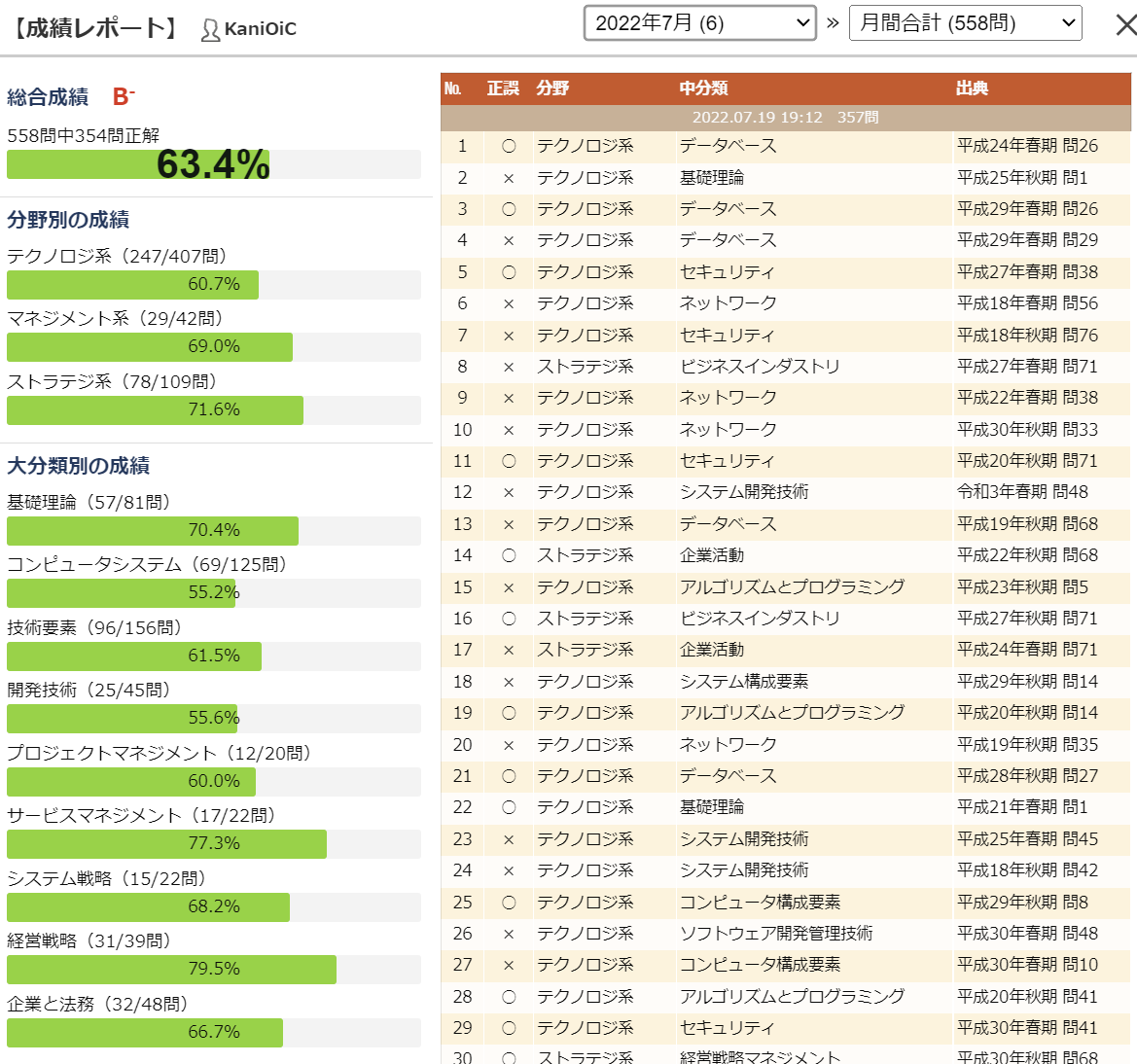Open the 月間合計 (558問) dropdown
Viewport: 1137px width, 1064px height.
(x=965, y=23)
